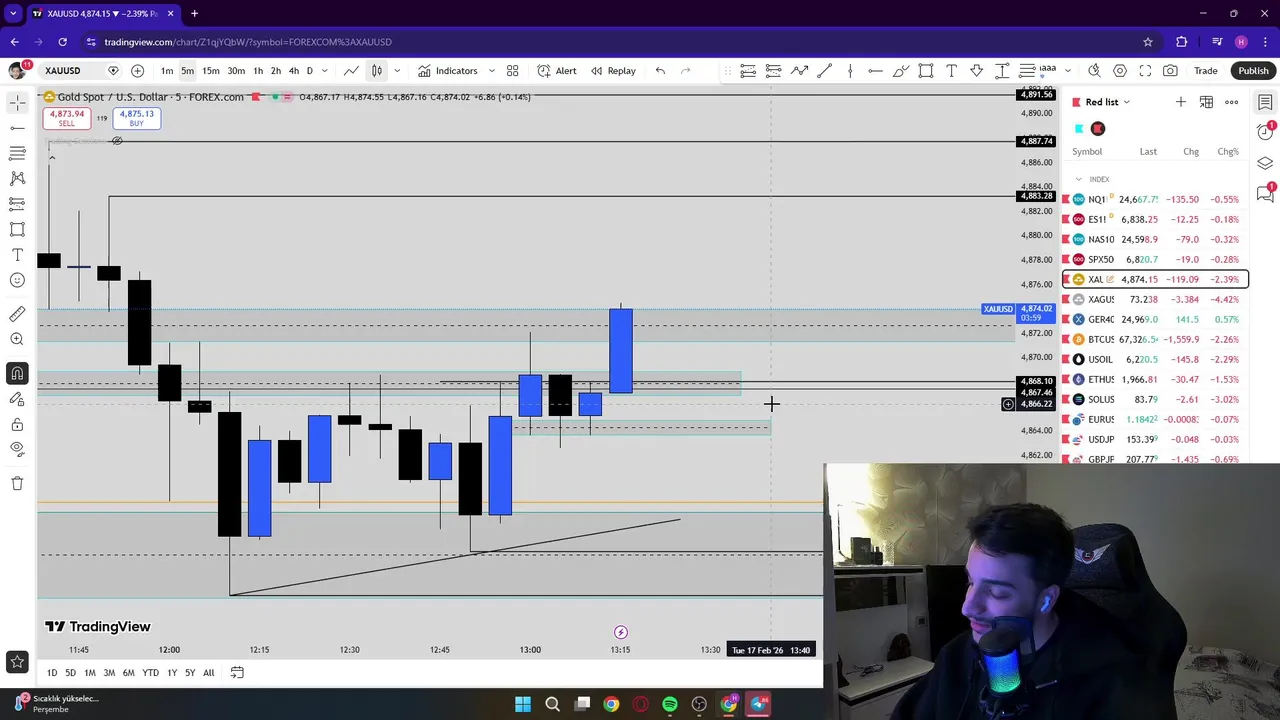Viewport: 1280px width, 720px height.
Task: Select the cyan flag color filter
Action: pos(1079,129)
